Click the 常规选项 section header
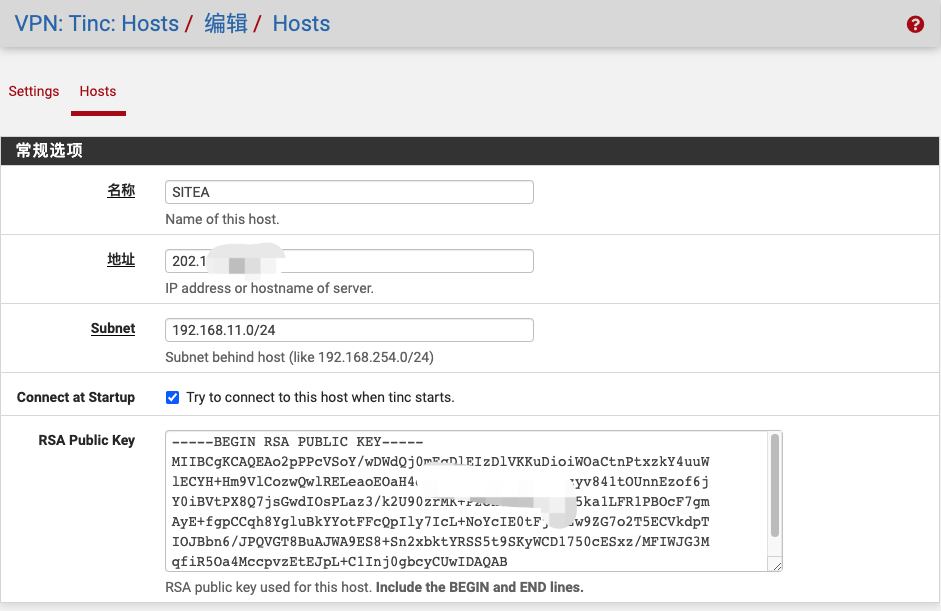 49,151
